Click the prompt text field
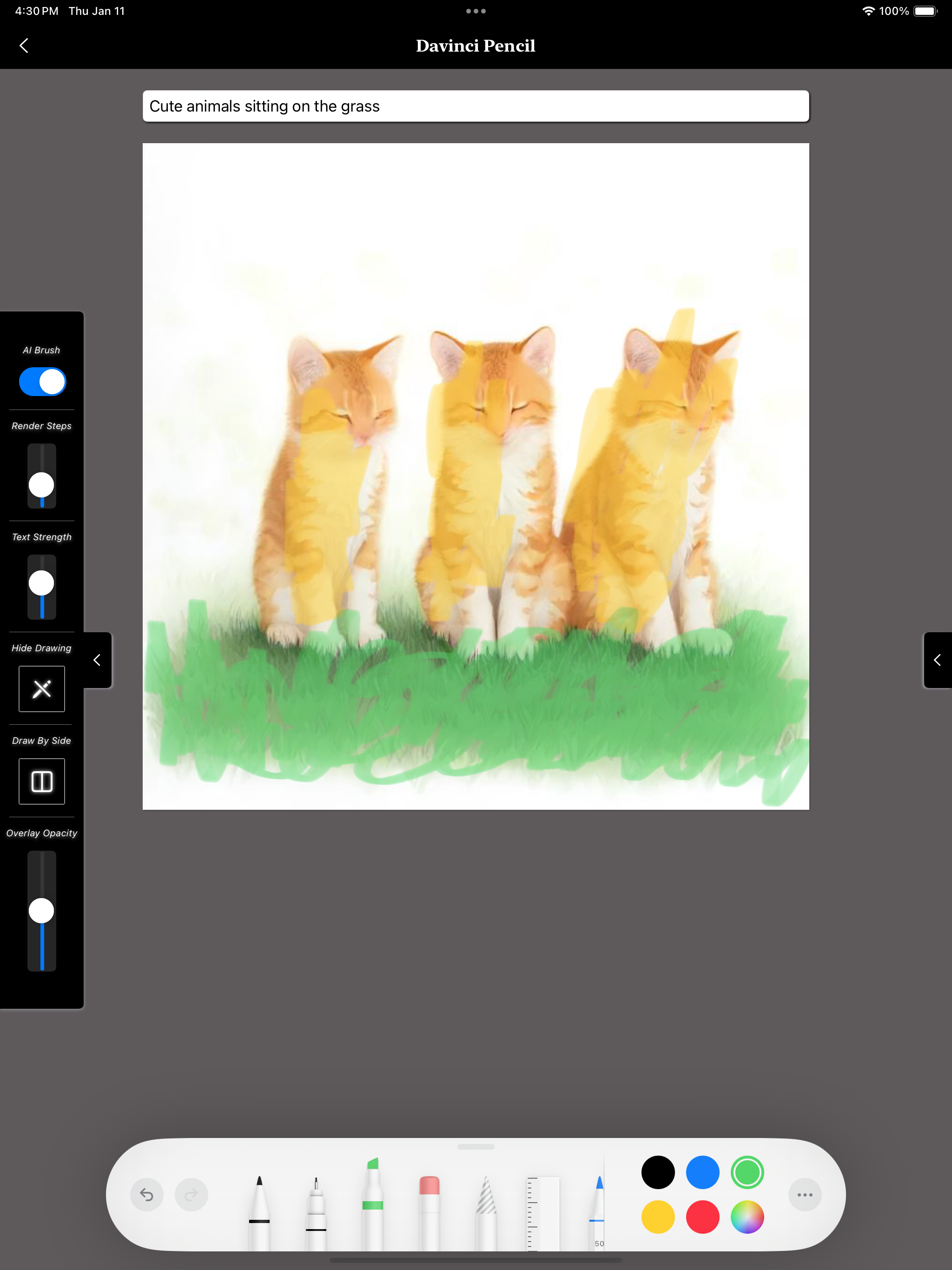 click(x=476, y=106)
